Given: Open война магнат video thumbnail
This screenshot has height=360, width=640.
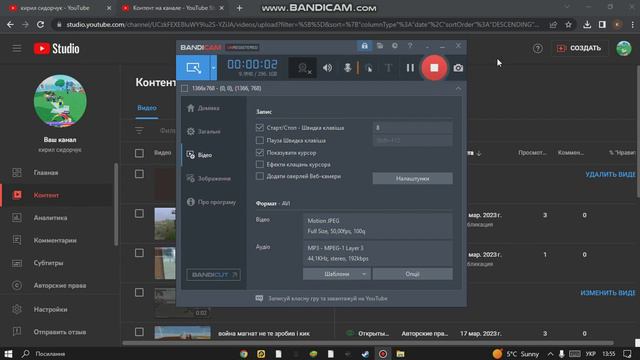Looking at the screenshot, I should pyautogui.click(x=182, y=333).
